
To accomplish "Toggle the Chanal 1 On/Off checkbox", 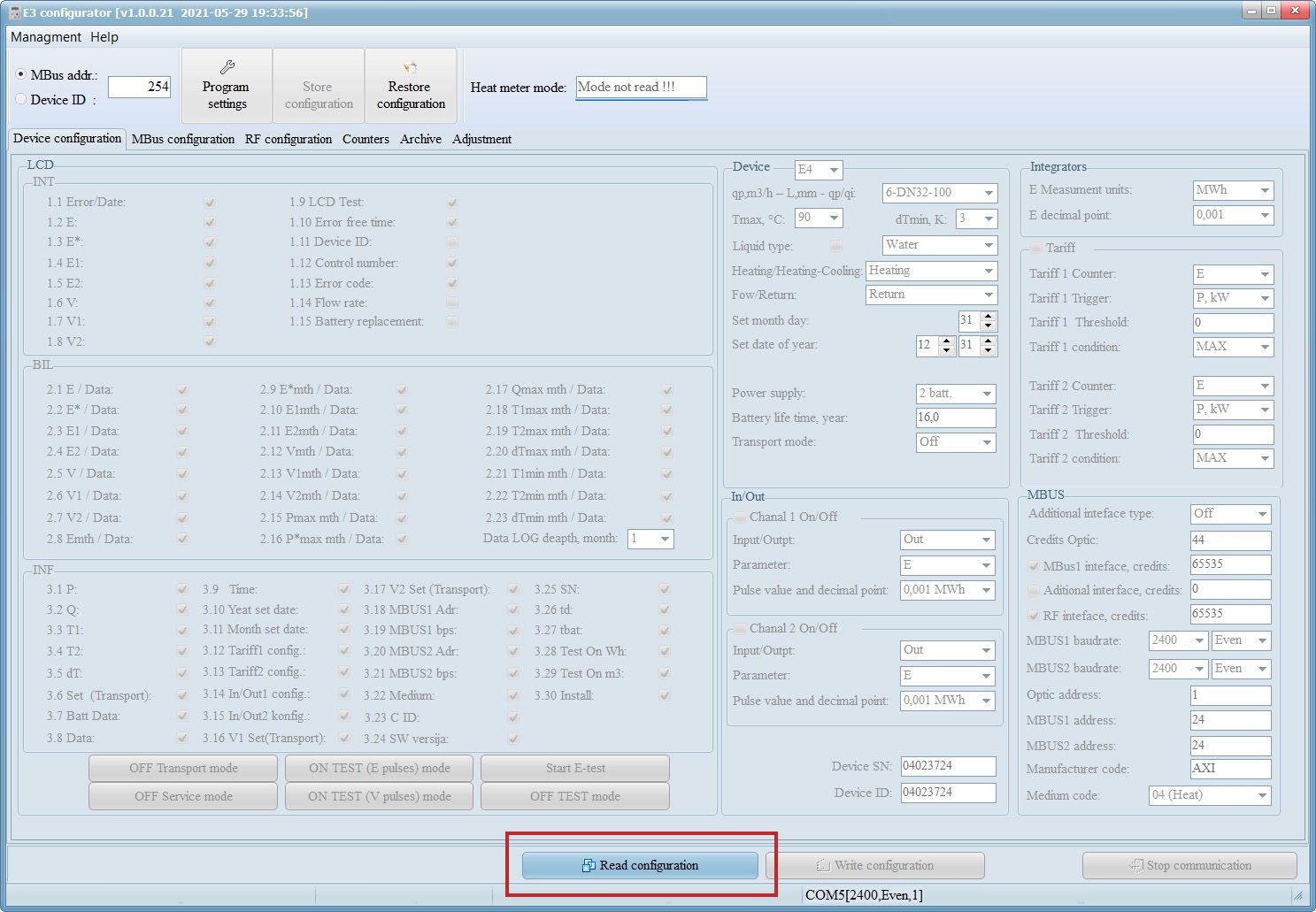I will coord(740,517).
